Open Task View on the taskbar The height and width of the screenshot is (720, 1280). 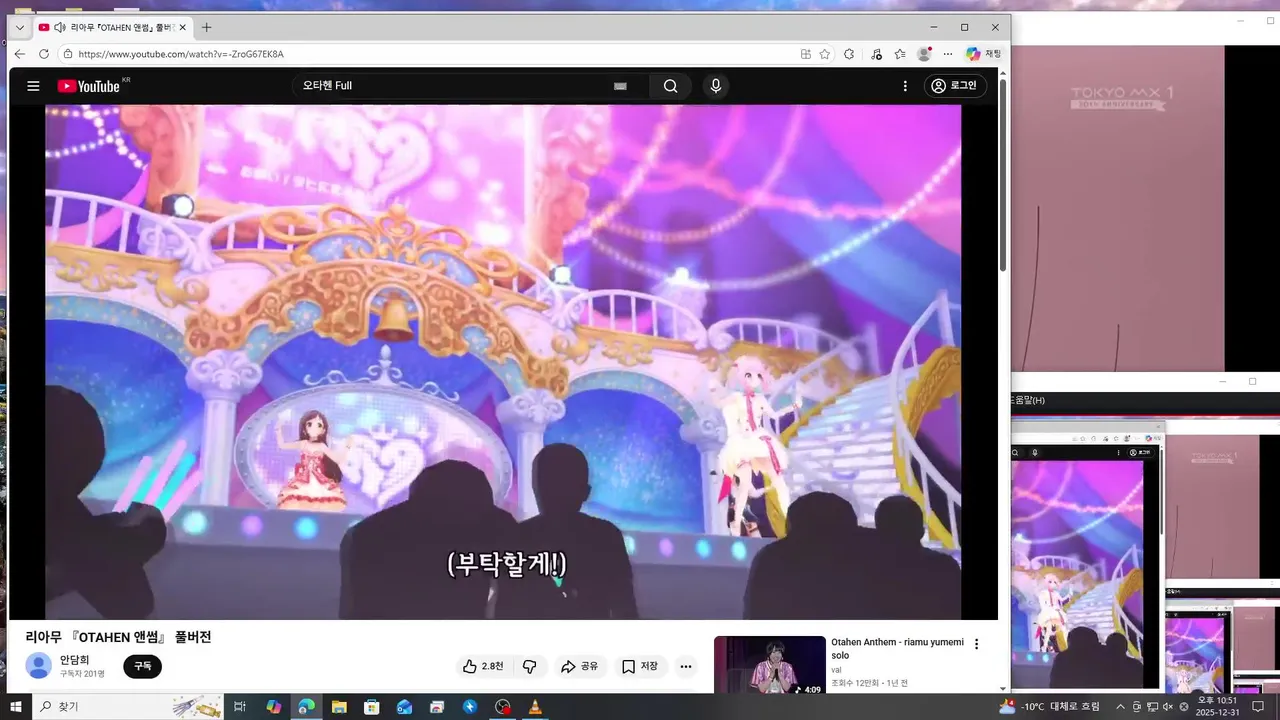coord(240,707)
